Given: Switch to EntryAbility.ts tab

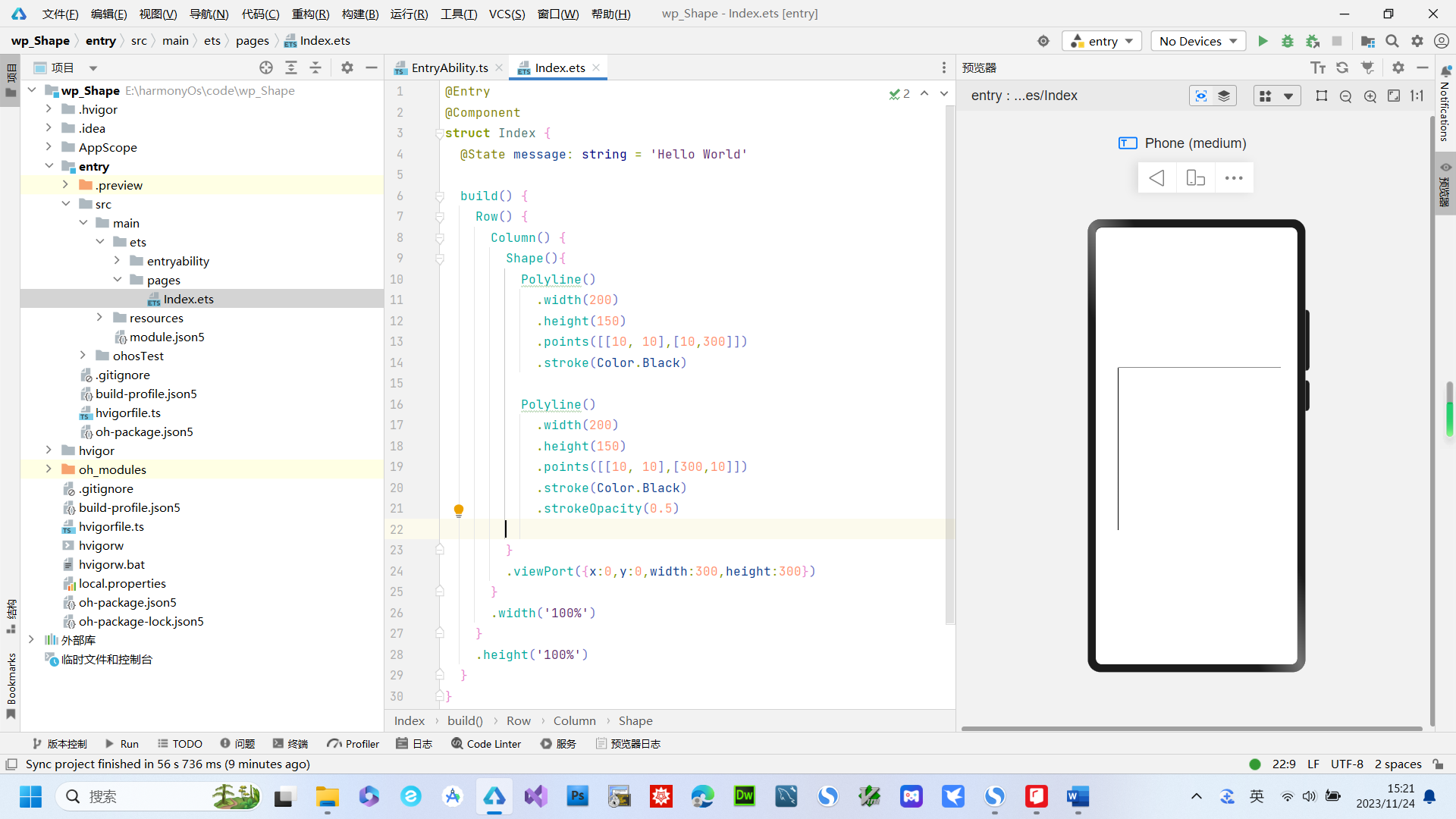Looking at the screenshot, I should pyautogui.click(x=449, y=67).
